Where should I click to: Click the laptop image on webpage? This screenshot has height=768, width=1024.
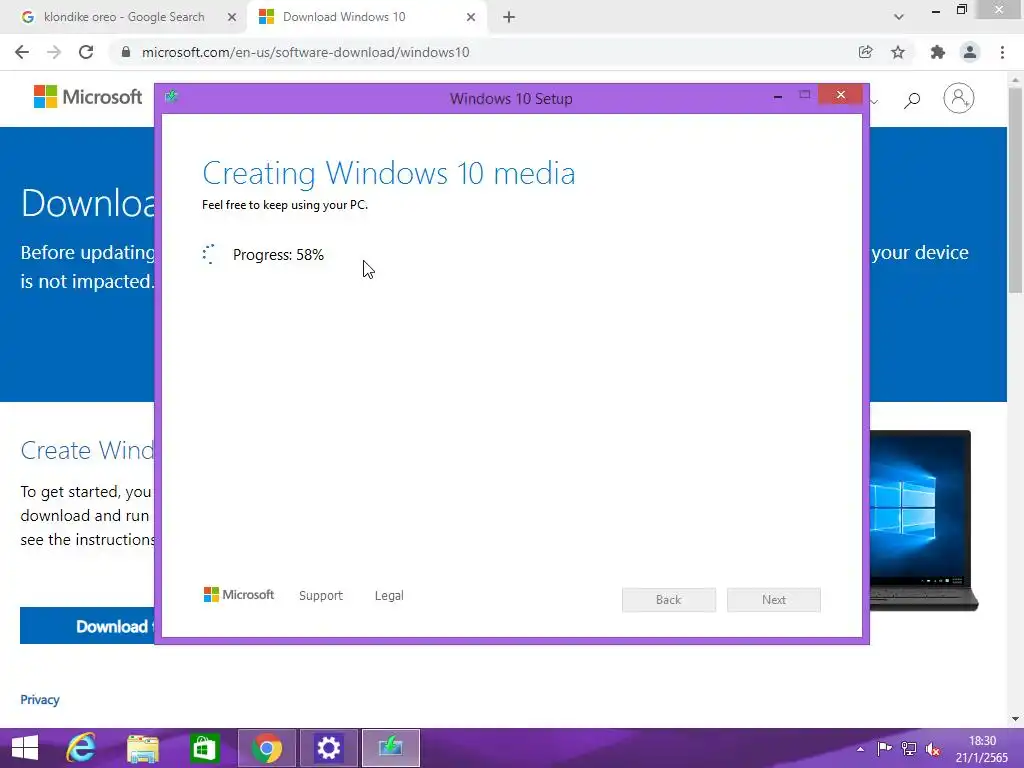(922, 520)
